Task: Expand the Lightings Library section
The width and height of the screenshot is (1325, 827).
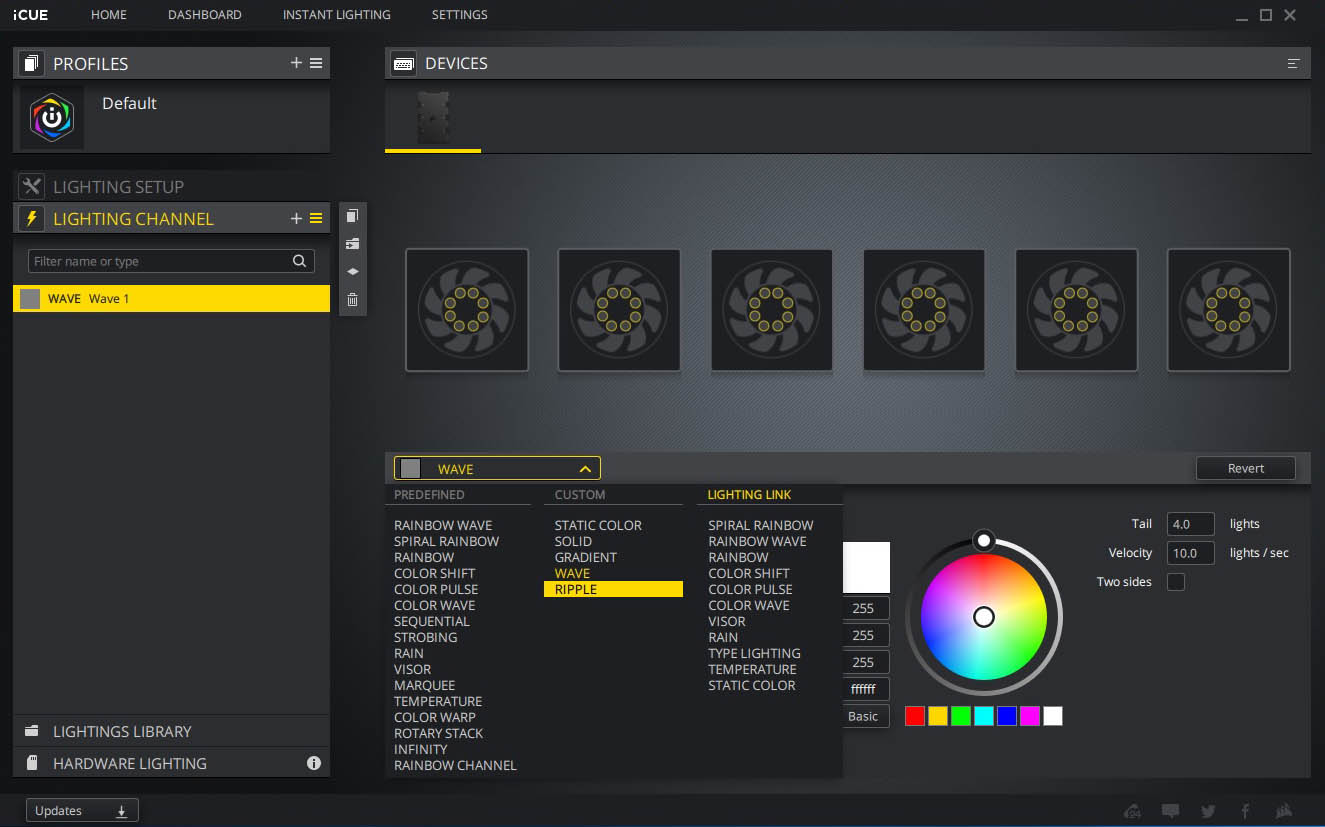Action: 171,731
